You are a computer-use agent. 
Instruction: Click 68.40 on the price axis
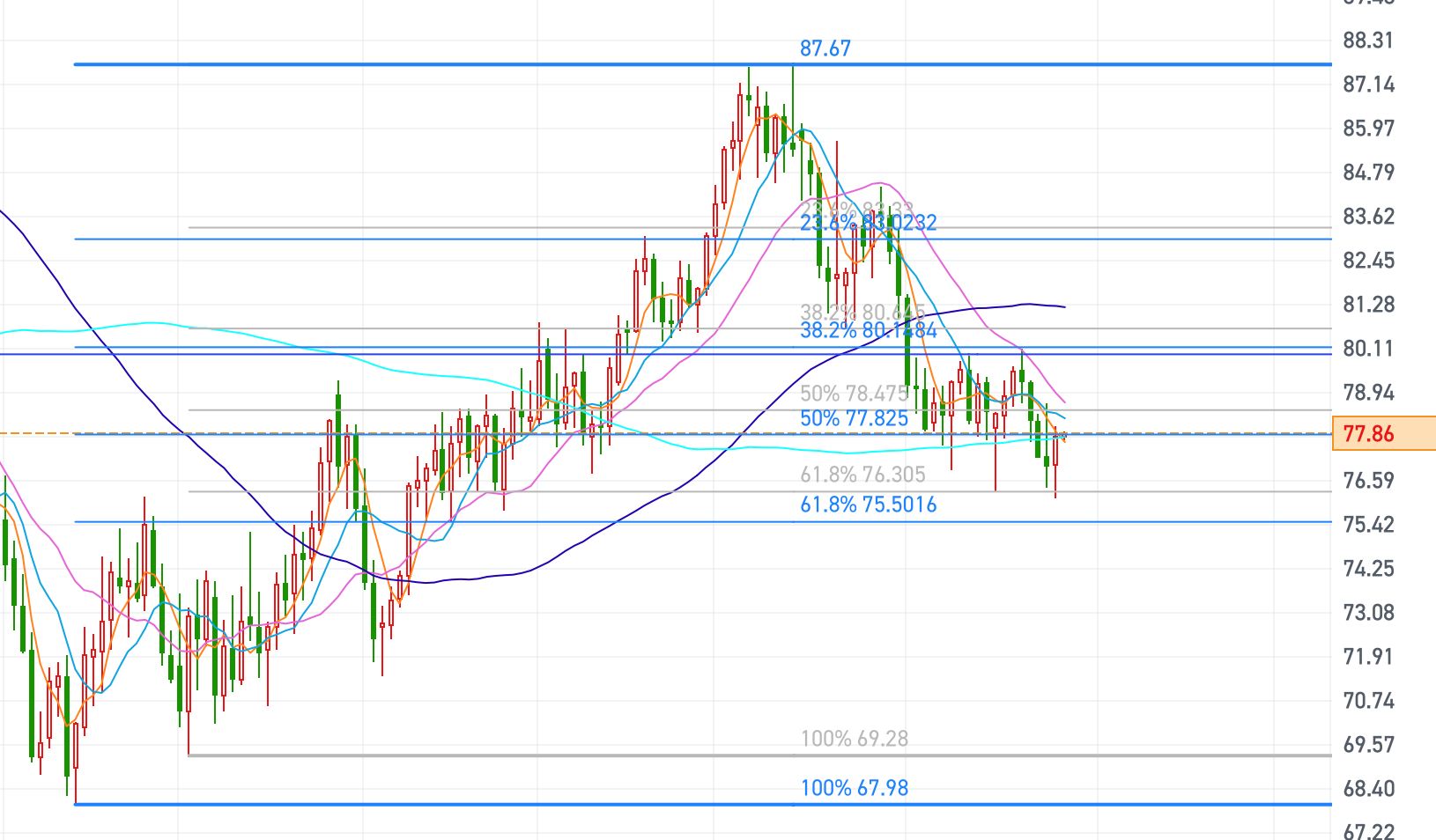pos(1368,789)
